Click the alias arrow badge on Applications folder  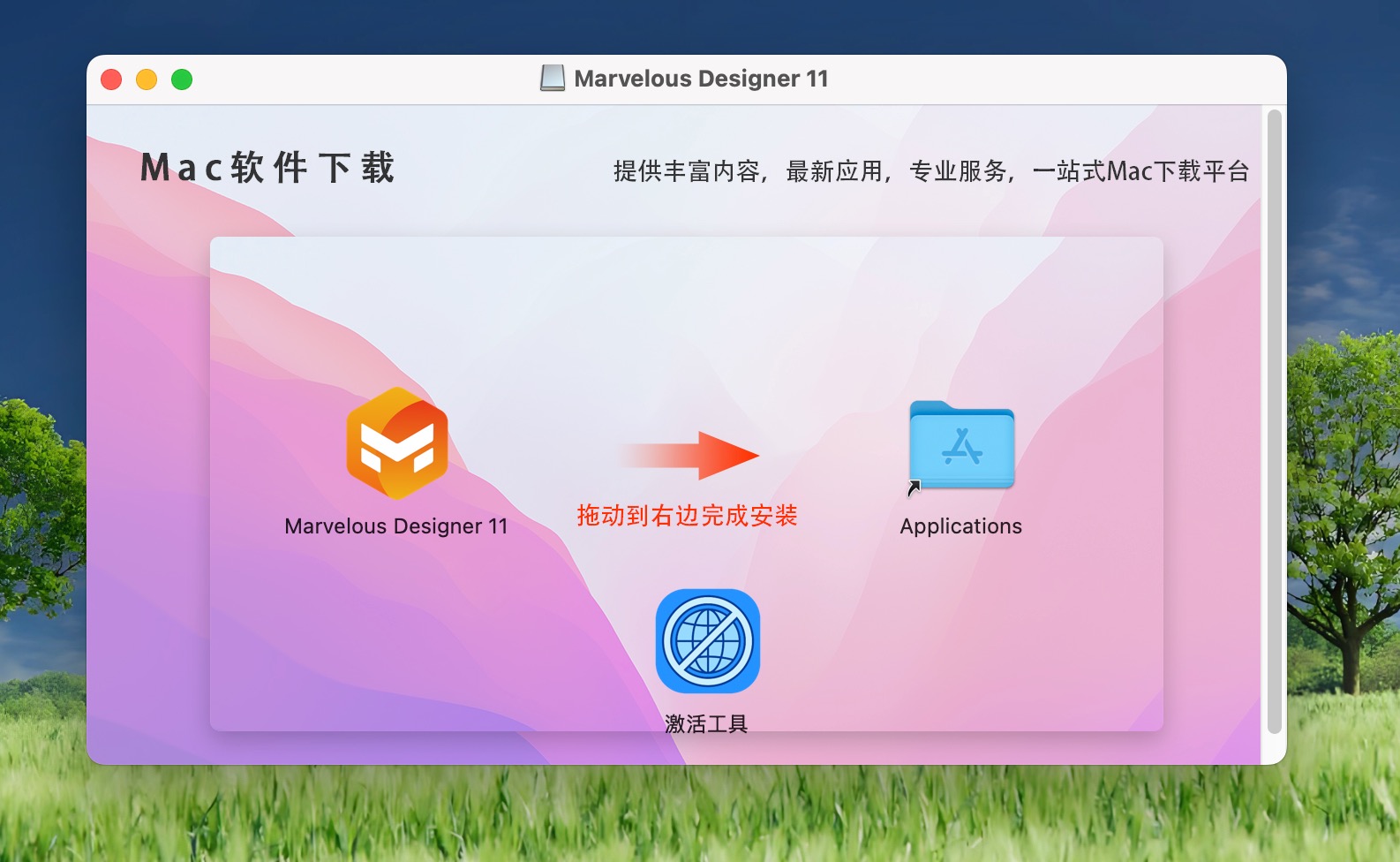914,488
